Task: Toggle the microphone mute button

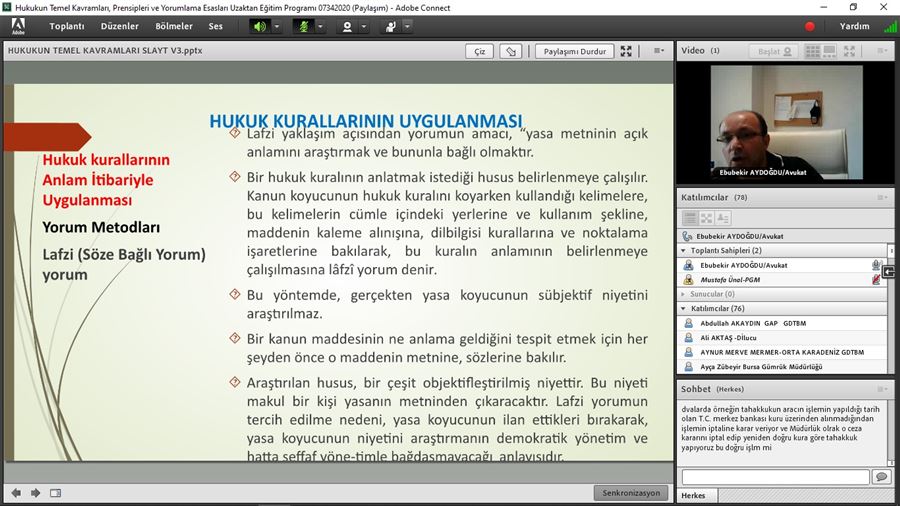Action: point(303,26)
